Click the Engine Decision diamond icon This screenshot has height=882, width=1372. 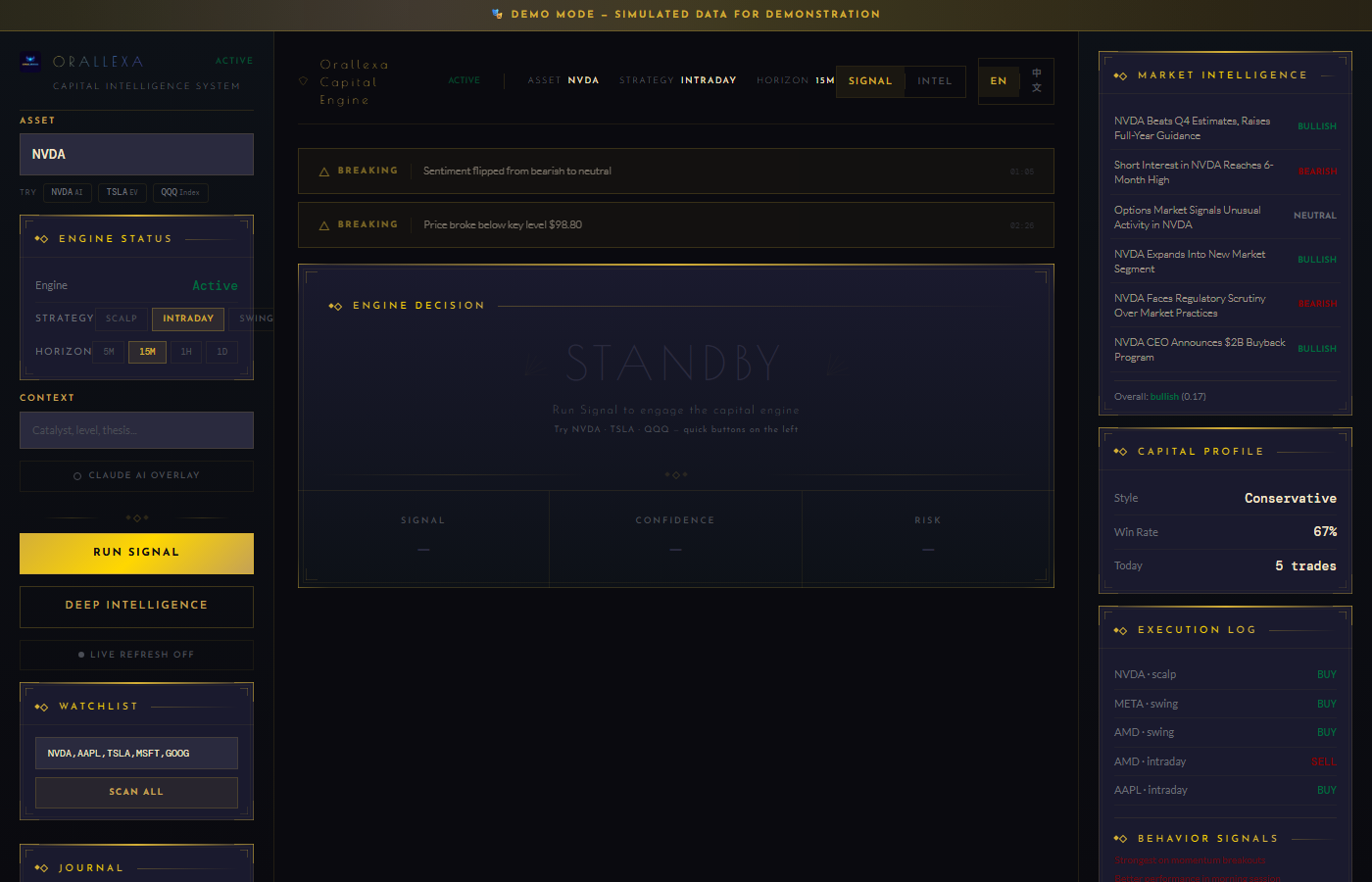pos(335,306)
